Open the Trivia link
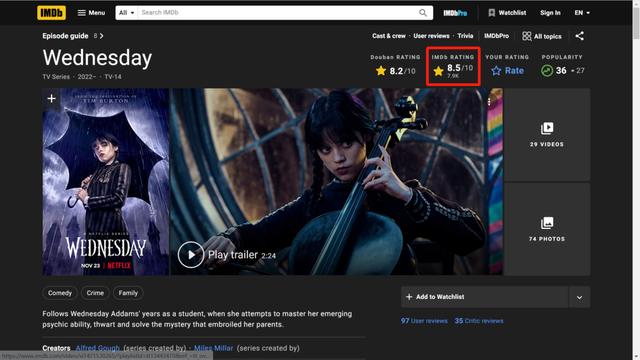This screenshot has height=360, width=640. (x=465, y=36)
